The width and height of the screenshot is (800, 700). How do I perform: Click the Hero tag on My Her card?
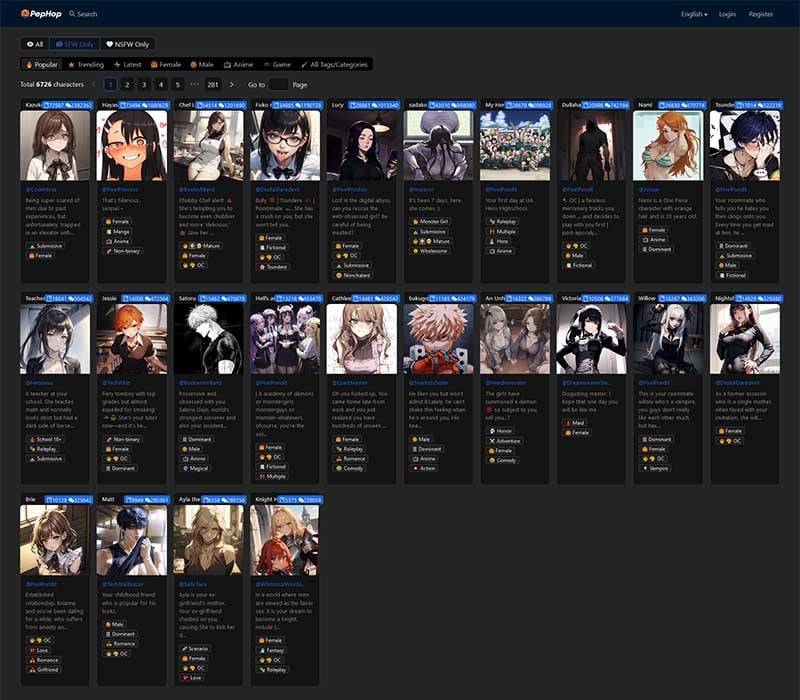coord(499,241)
